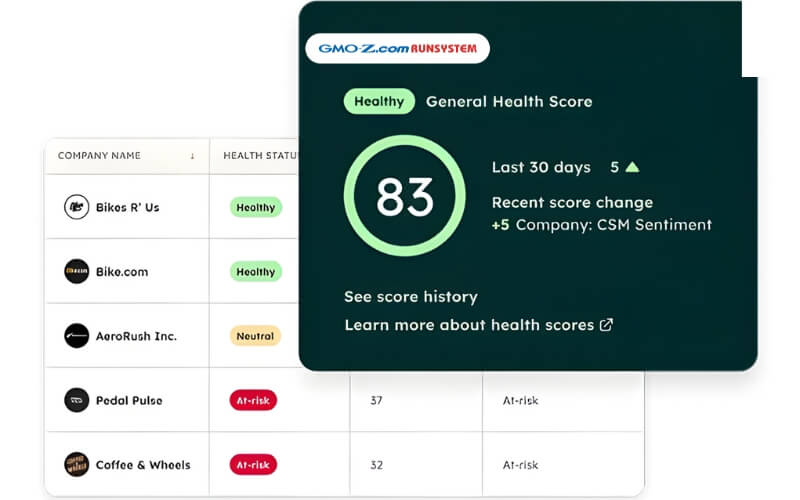Viewport: 800px width, 500px height.
Task: Click the green upward triangle trend icon
Action: coord(632,167)
